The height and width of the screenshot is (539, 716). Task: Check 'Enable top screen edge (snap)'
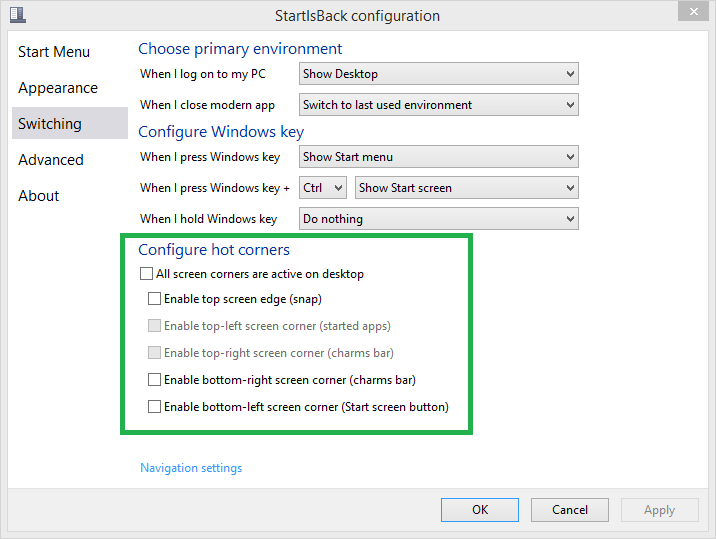tap(154, 299)
